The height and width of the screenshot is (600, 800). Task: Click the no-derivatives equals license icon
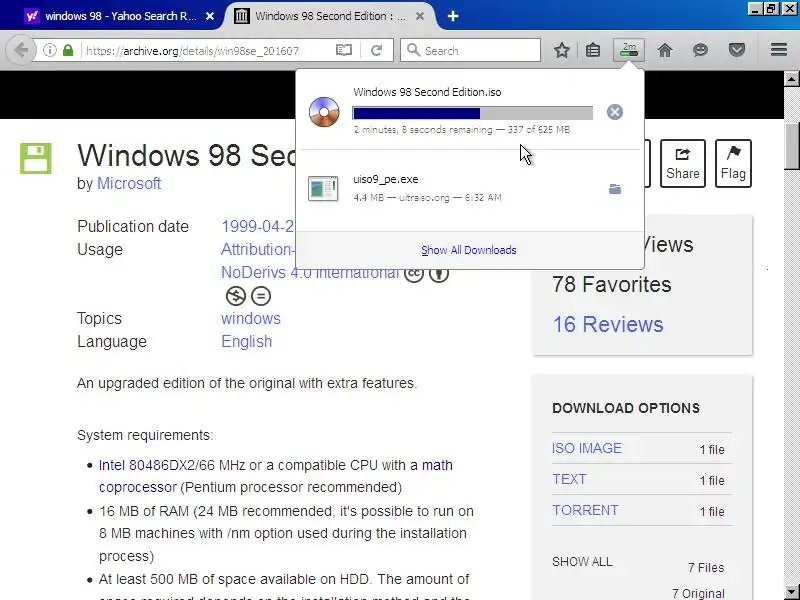tap(261, 296)
